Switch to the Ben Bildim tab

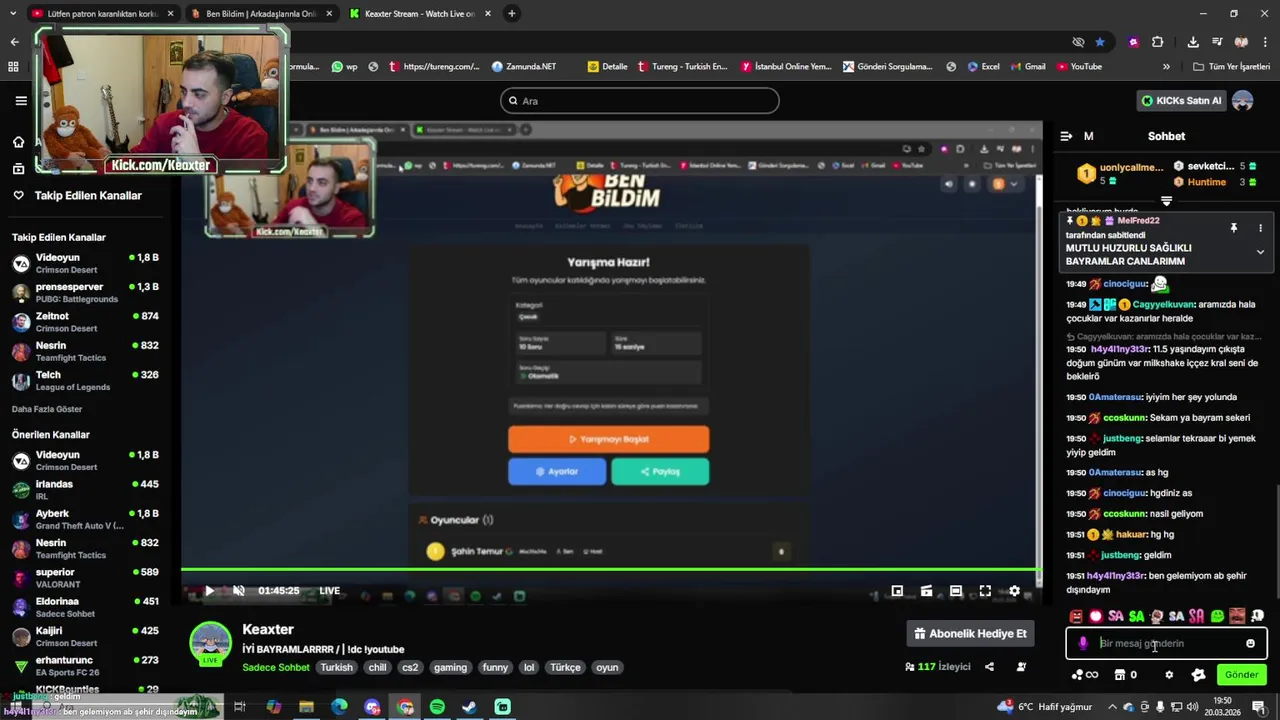point(260,14)
